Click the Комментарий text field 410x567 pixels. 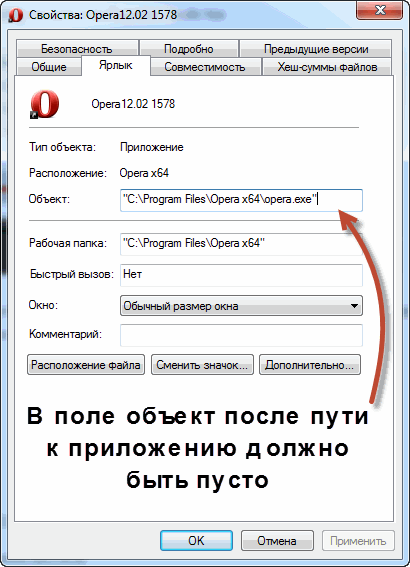tap(241, 335)
